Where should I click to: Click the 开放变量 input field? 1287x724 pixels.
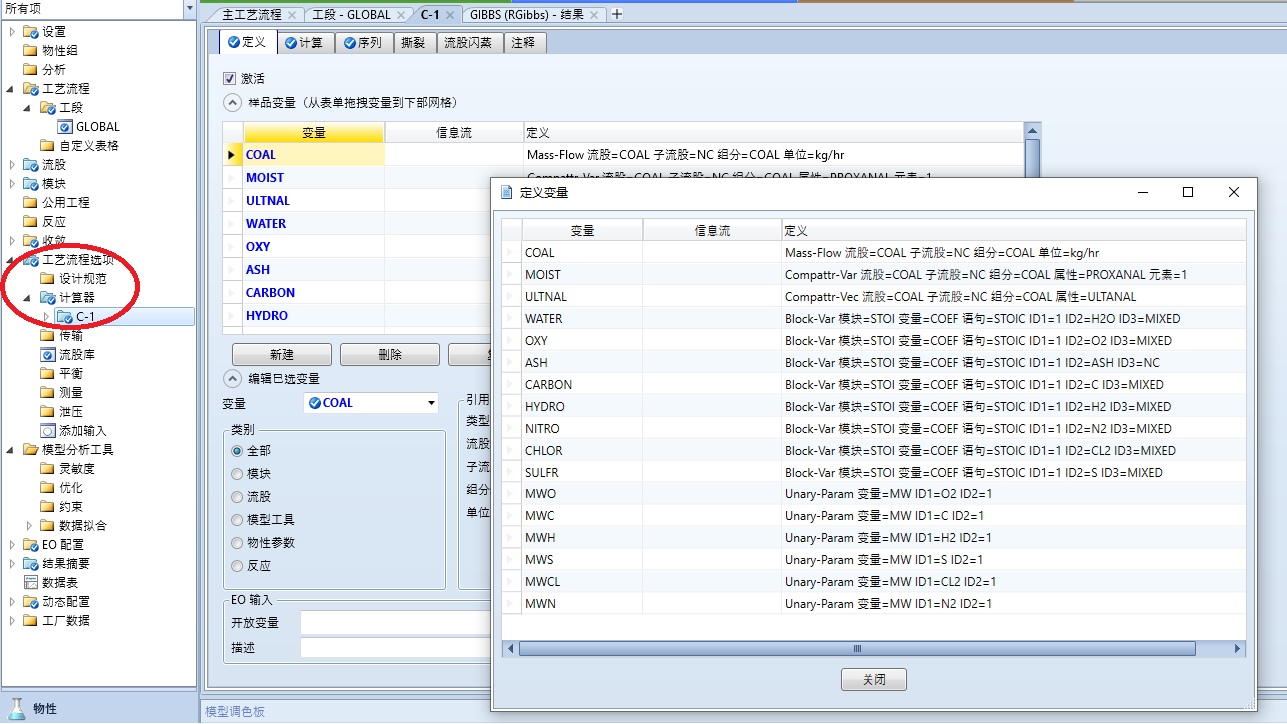click(x=396, y=623)
